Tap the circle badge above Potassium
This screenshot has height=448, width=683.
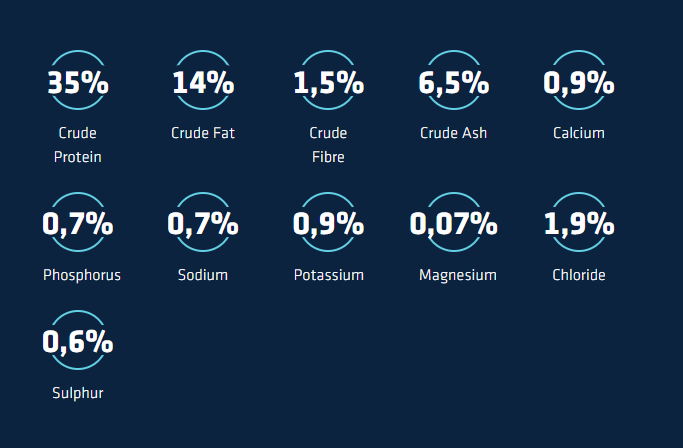tap(328, 224)
